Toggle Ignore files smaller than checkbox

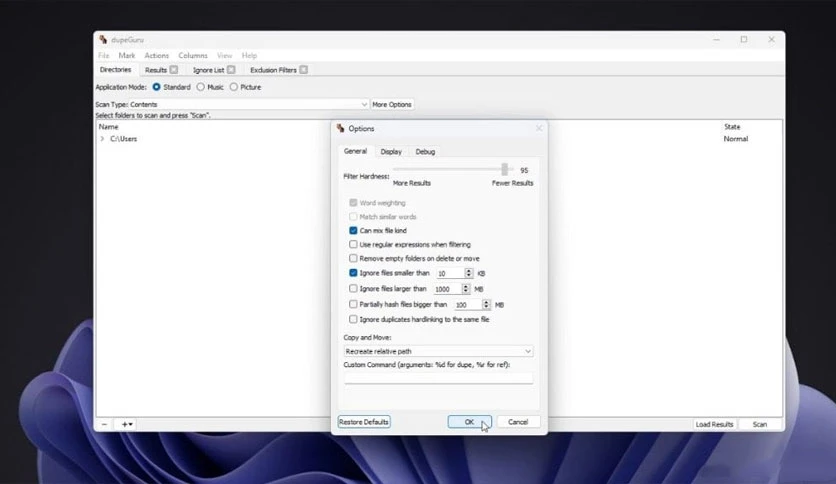click(353, 273)
